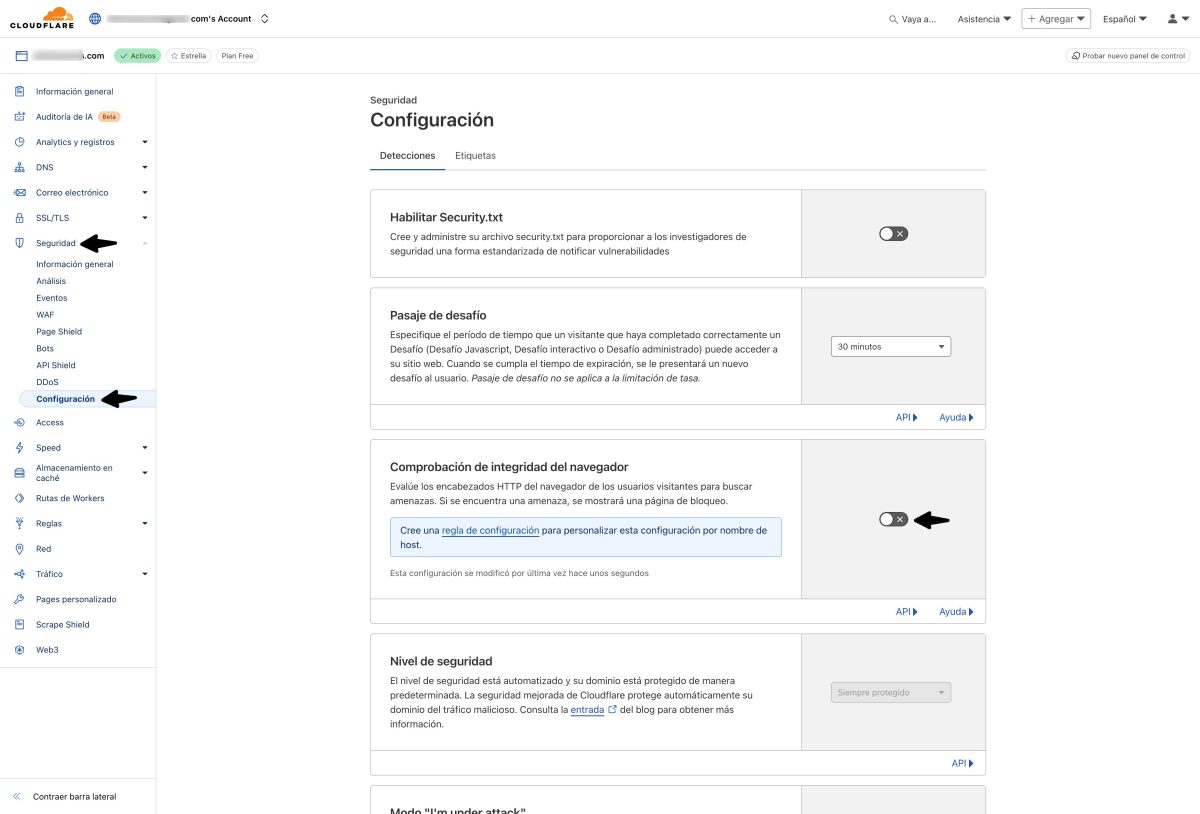Click the Activos status badge
The height and width of the screenshot is (814, 1200).
click(x=137, y=56)
